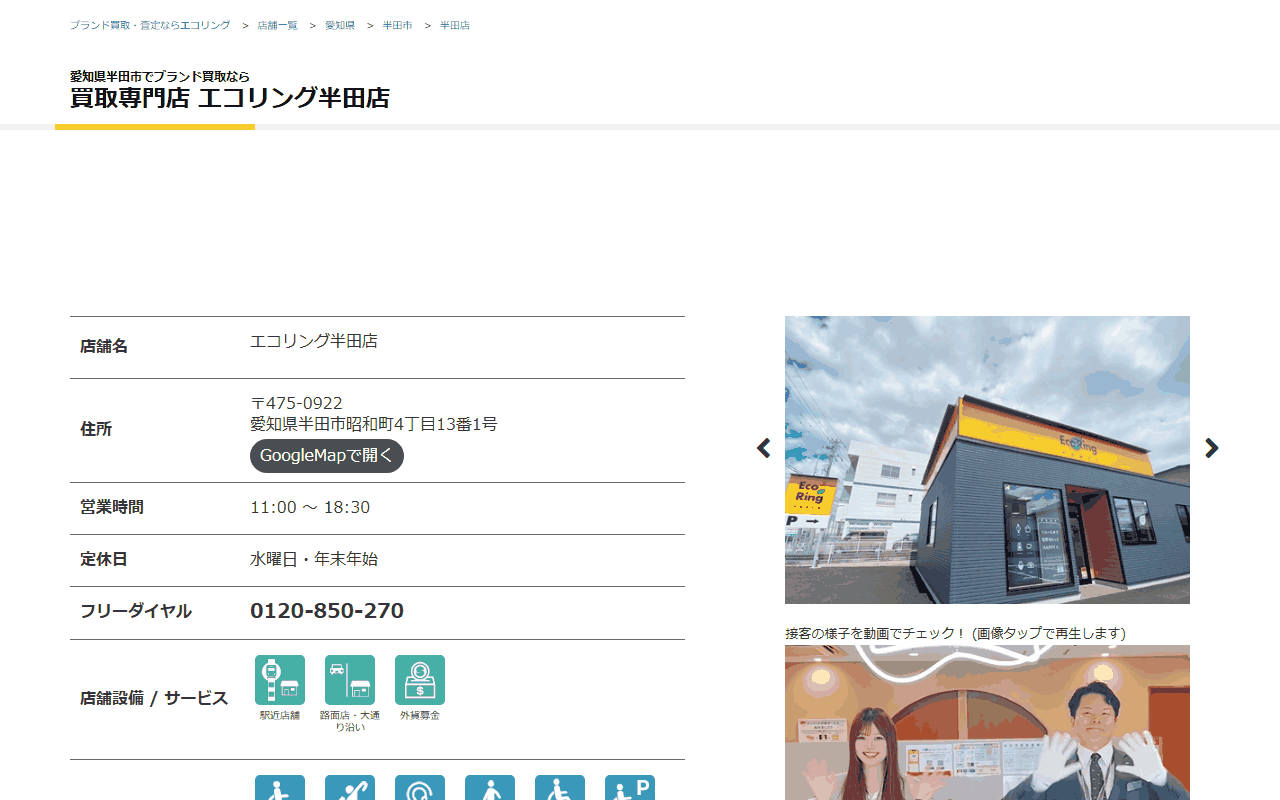Click the 駅近店舗 station-nearby store icon
The height and width of the screenshot is (800, 1280).
280,680
